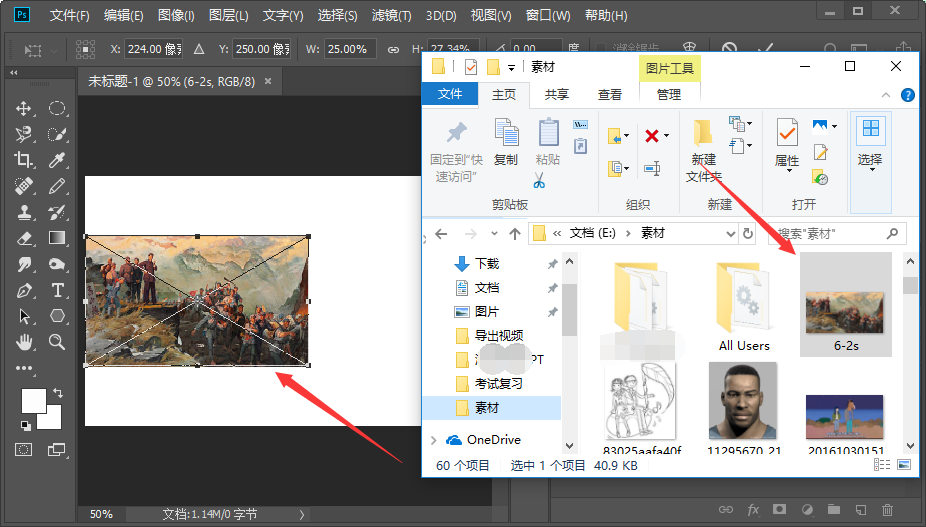Select the Zoom magnifier tool
Image resolution: width=926 pixels, height=527 pixels.
pyautogui.click(x=57, y=342)
